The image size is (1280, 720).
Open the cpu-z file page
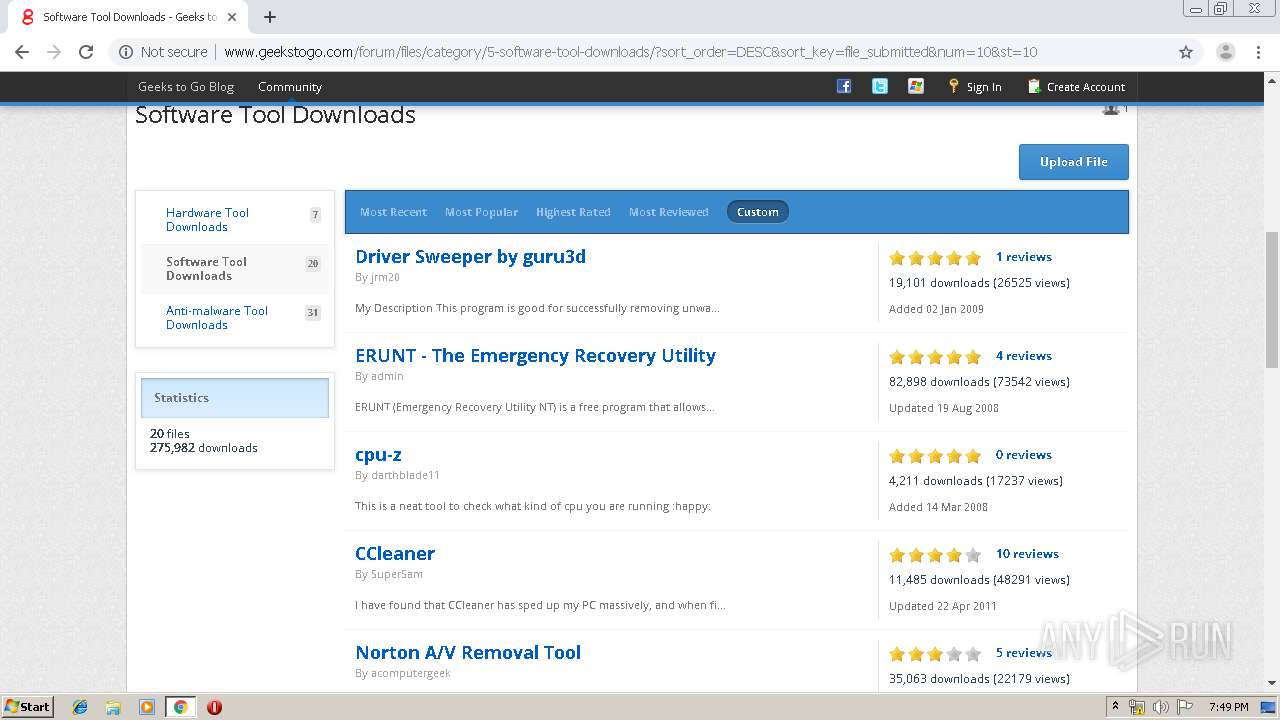click(378, 454)
